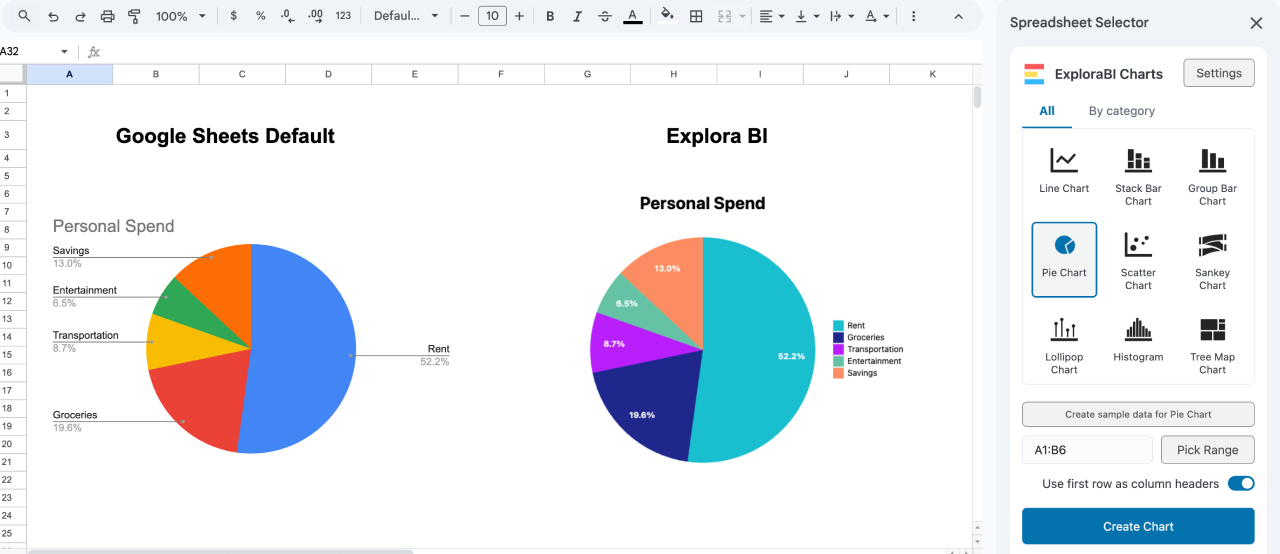Toggle italic formatting

577,16
